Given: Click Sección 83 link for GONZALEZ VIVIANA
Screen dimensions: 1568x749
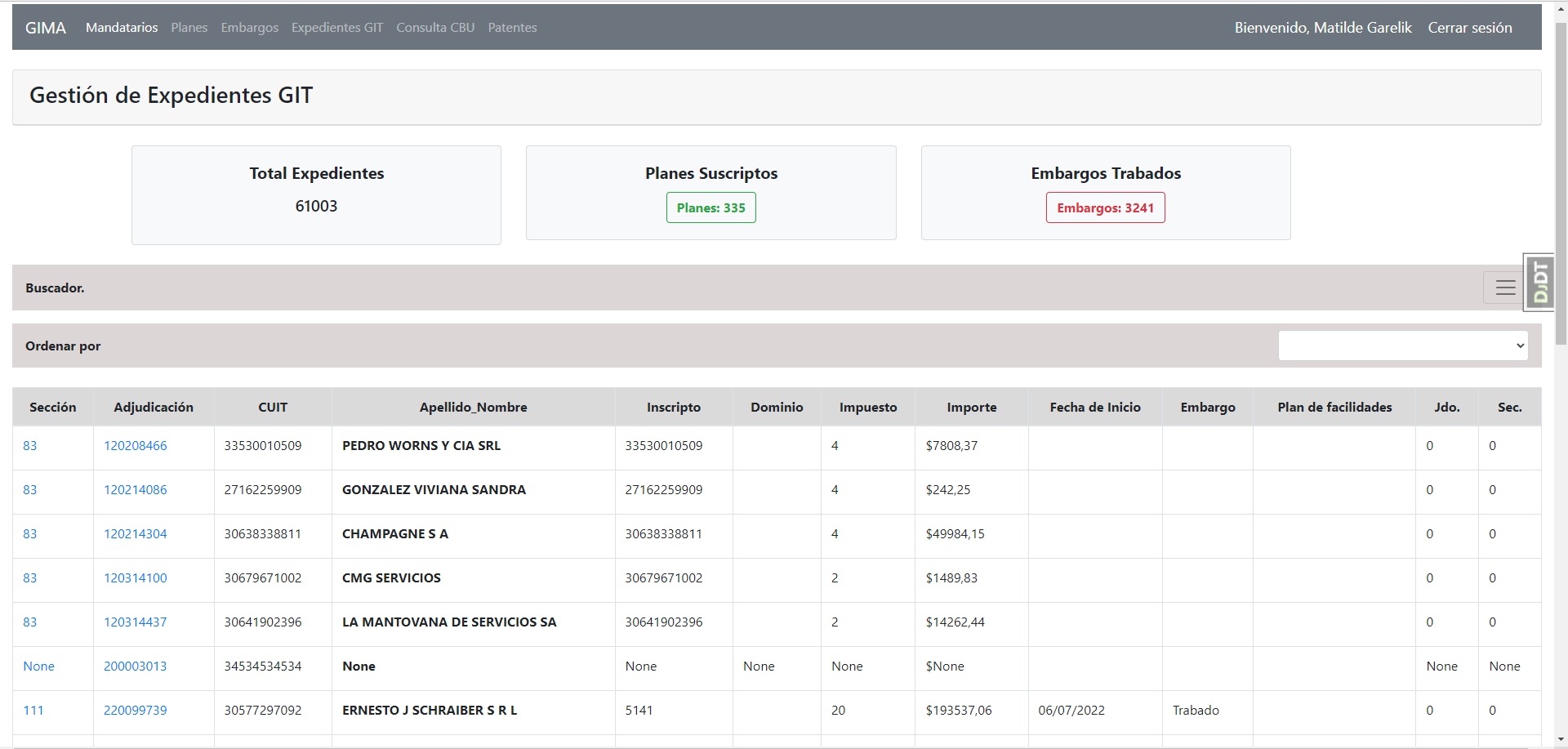Looking at the screenshot, I should 30,490.
